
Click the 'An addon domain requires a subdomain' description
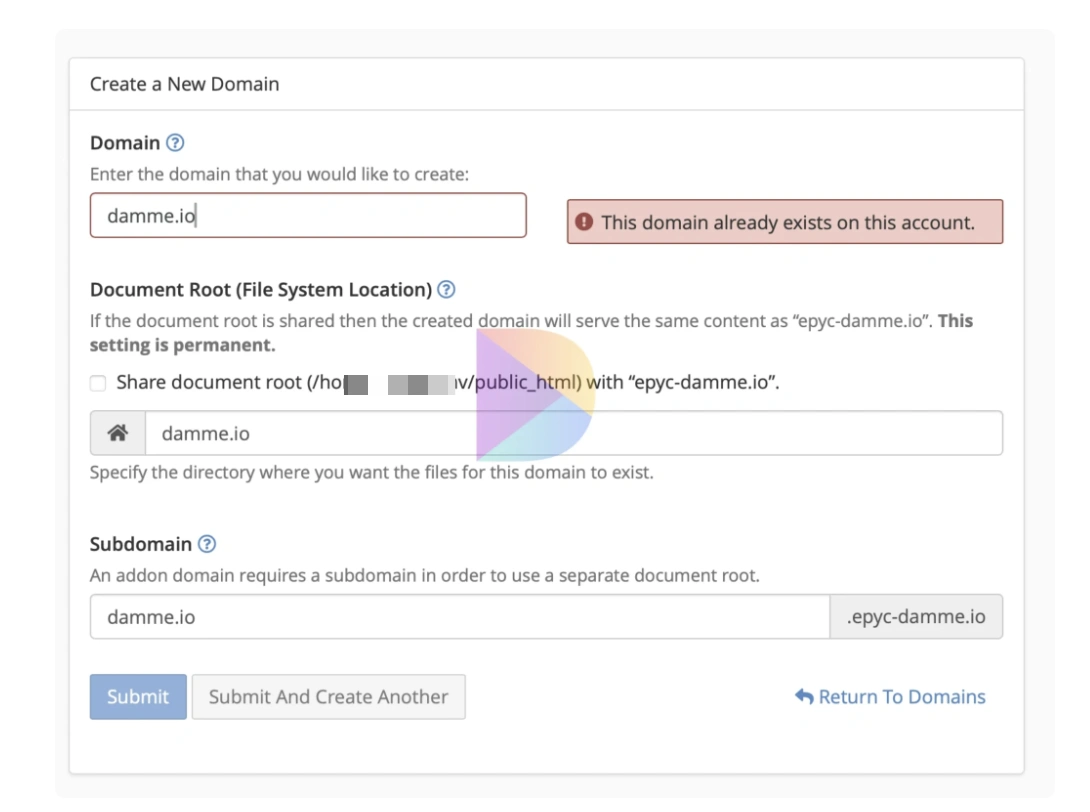[x=425, y=576]
